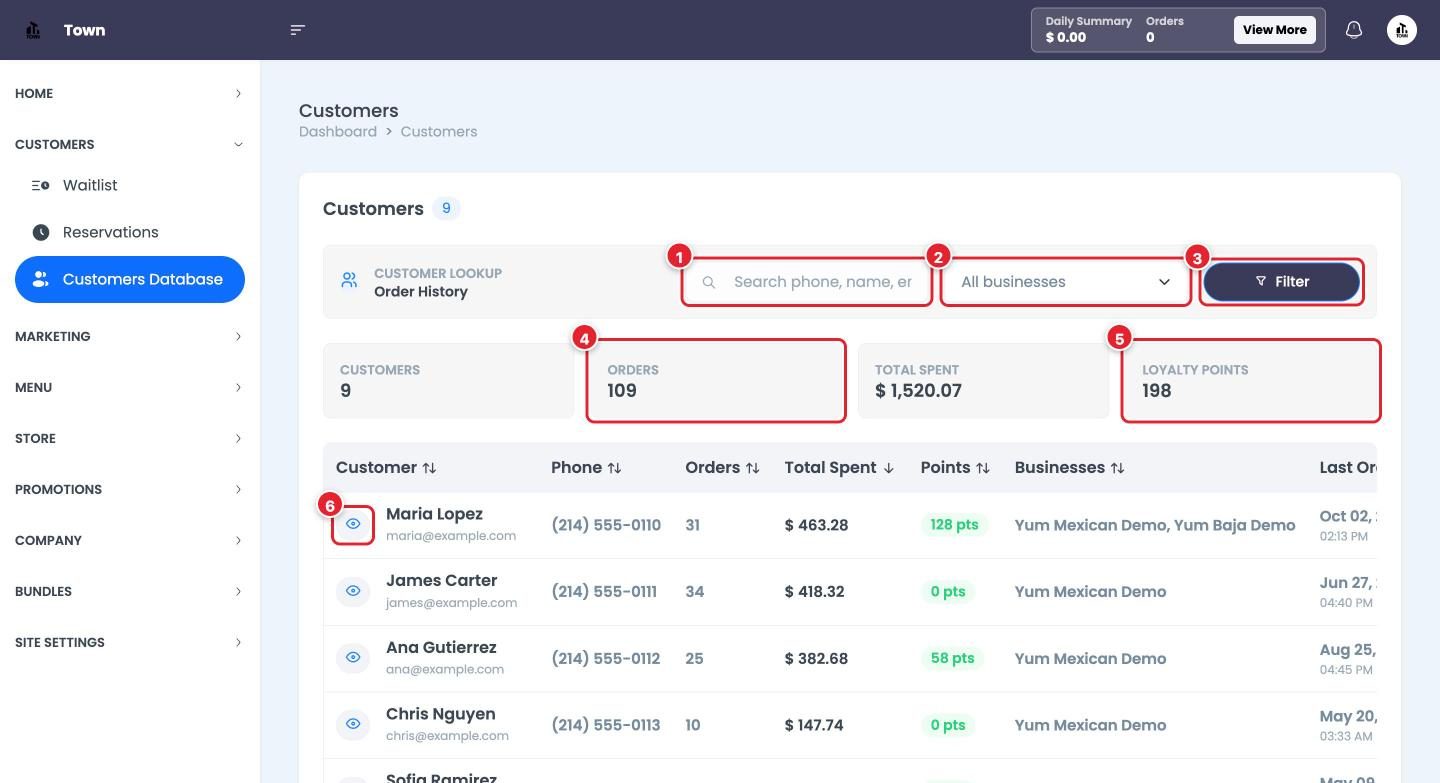Expand the MARKETING sidebar section
The height and width of the screenshot is (783, 1440).
pyautogui.click(x=130, y=336)
